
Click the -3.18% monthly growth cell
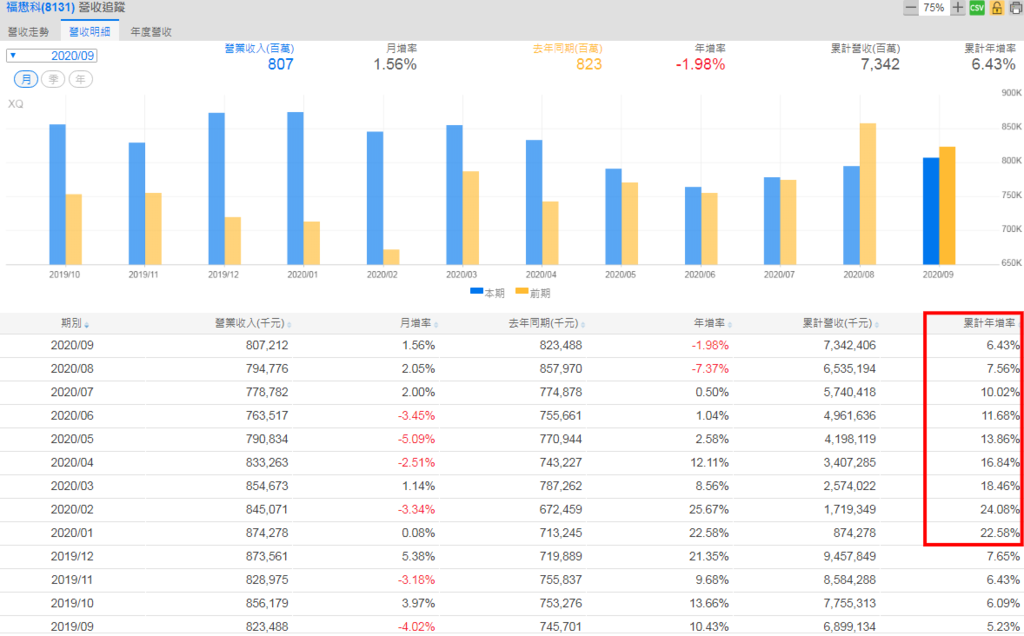tap(417, 580)
